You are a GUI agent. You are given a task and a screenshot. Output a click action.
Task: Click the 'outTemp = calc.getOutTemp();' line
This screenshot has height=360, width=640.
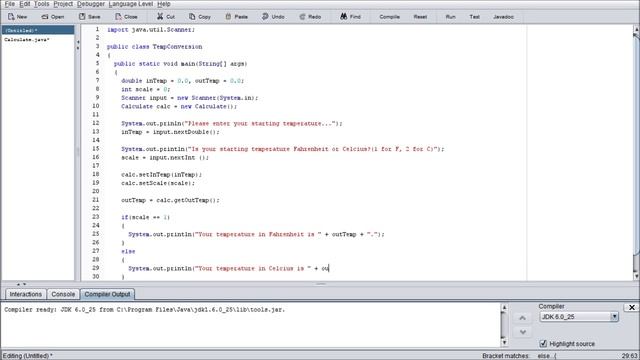click(x=170, y=200)
